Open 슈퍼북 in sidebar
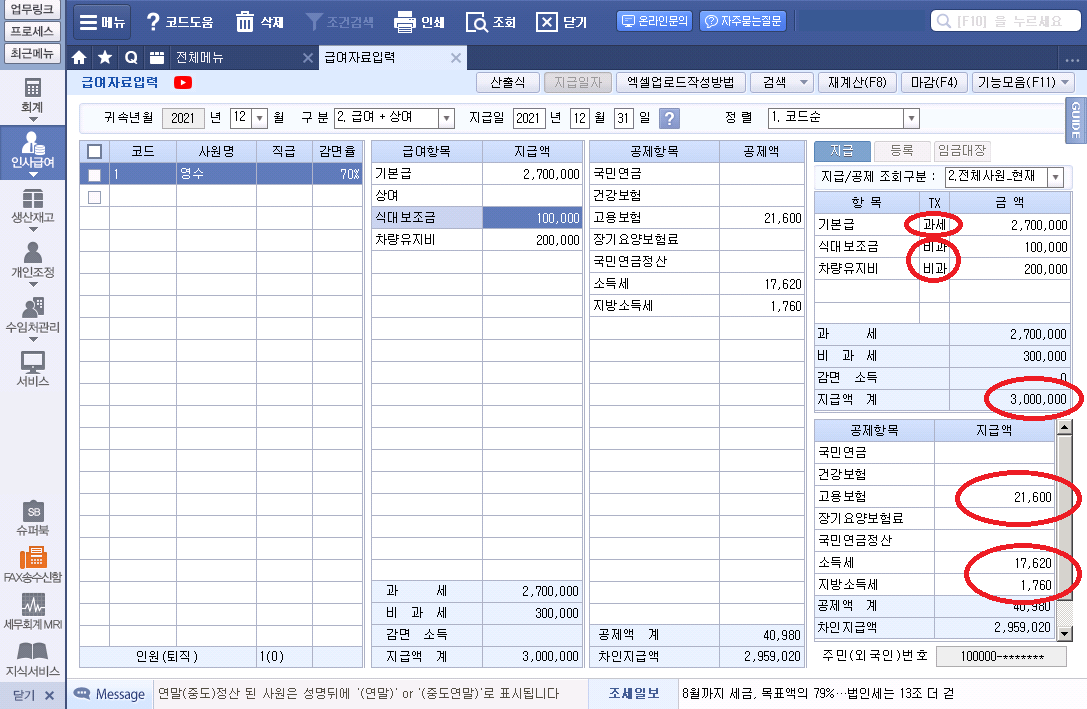 point(33,518)
